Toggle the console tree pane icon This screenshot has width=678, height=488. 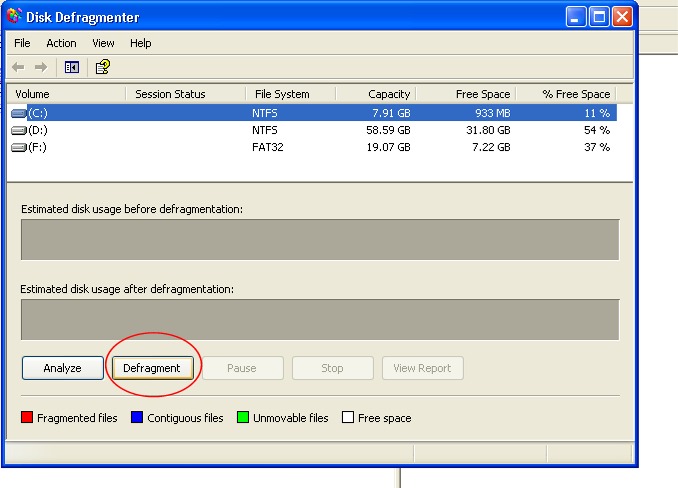point(72,67)
